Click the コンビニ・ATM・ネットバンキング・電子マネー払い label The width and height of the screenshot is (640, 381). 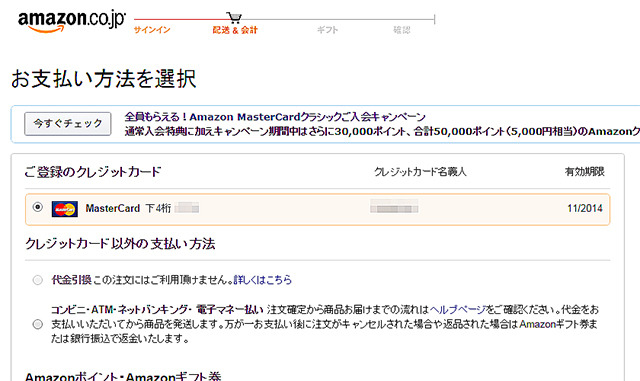click(x=157, y=310)
